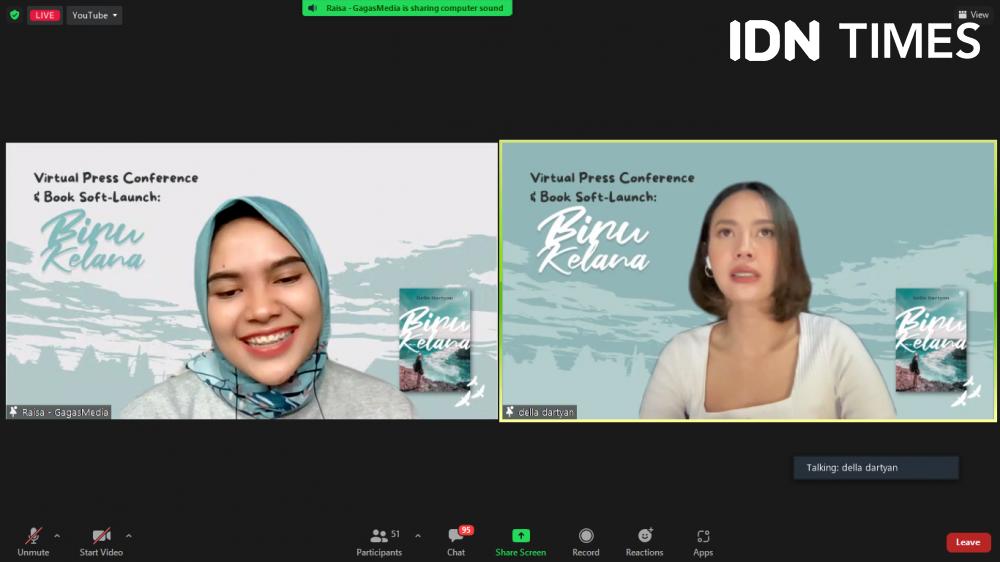Unmute the microphone
This screenshot has height=562, width=1000.
(x=33, y=542)
